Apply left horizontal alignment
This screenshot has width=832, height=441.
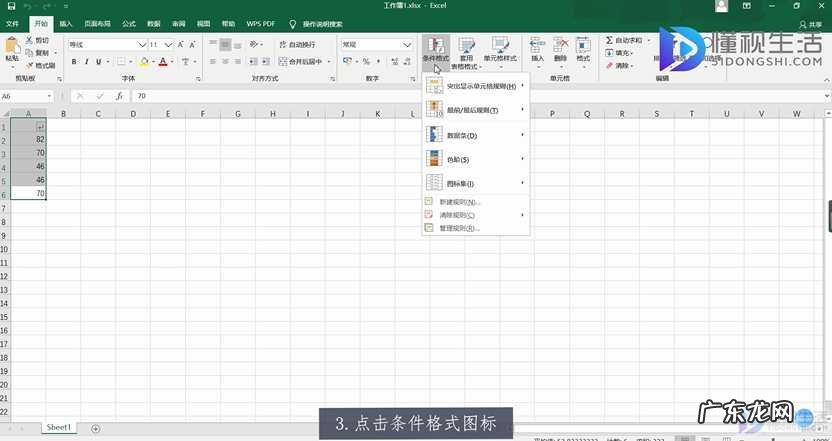(213, 62)
